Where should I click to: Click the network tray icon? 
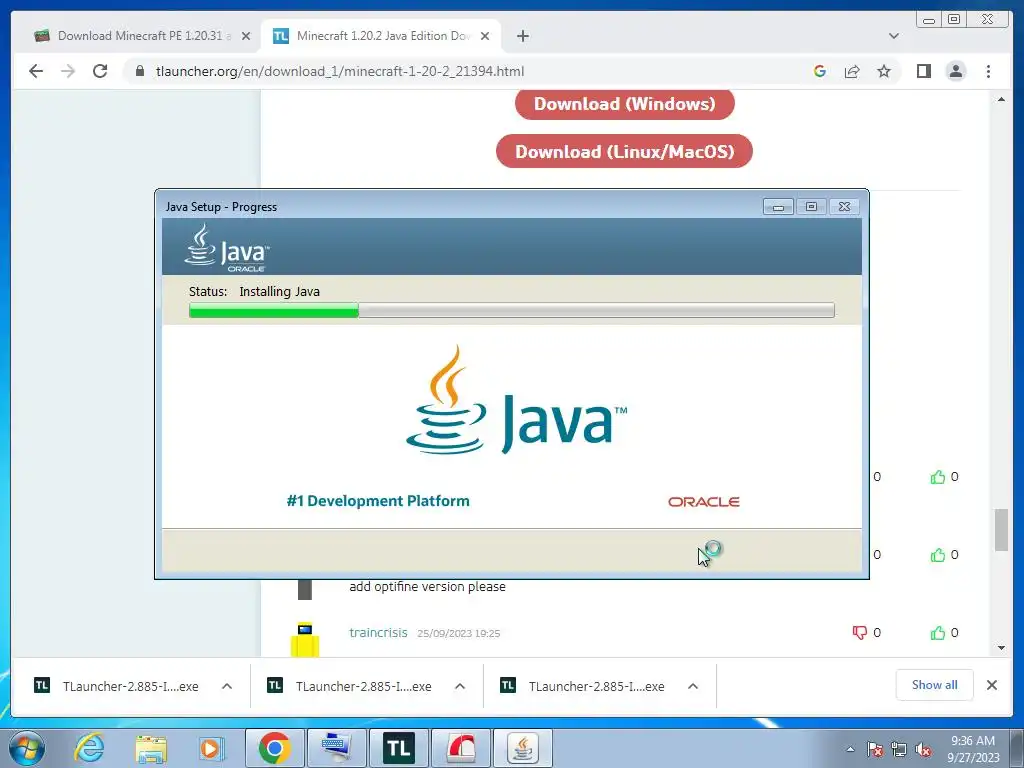(x=899, y=749)
